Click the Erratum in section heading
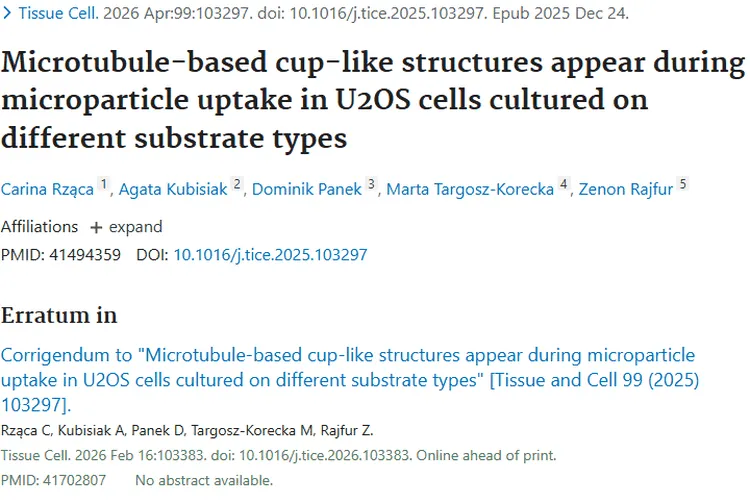The height and width of the screenshot is (500, 750). coord(59,316)
